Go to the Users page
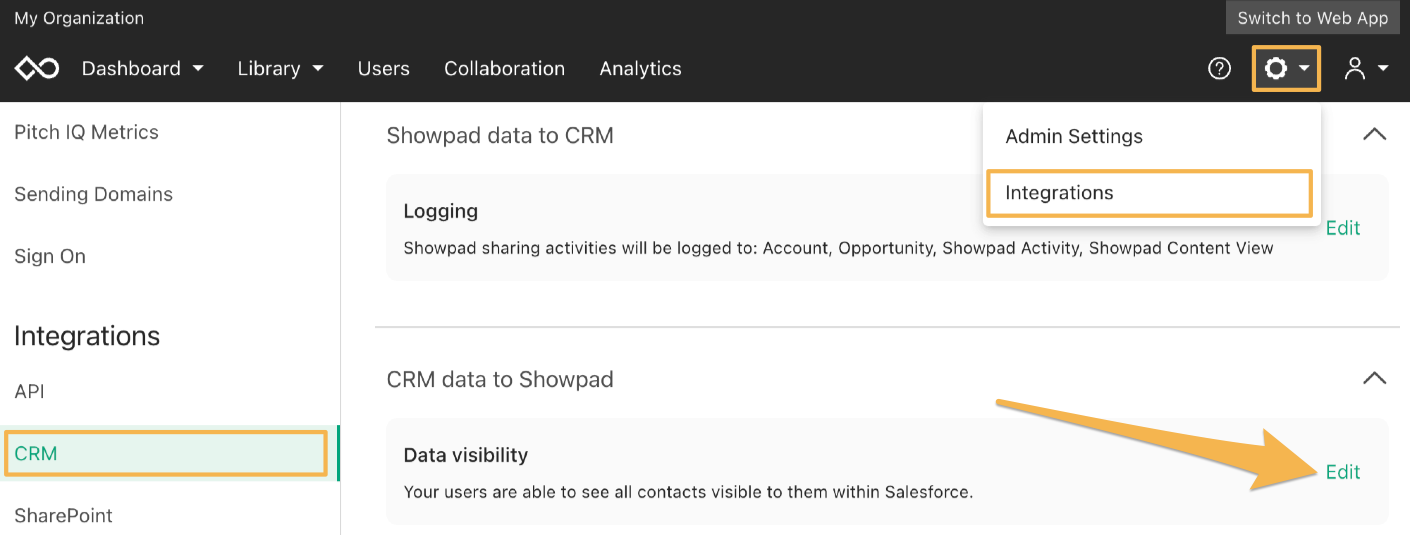 (384, 69)
